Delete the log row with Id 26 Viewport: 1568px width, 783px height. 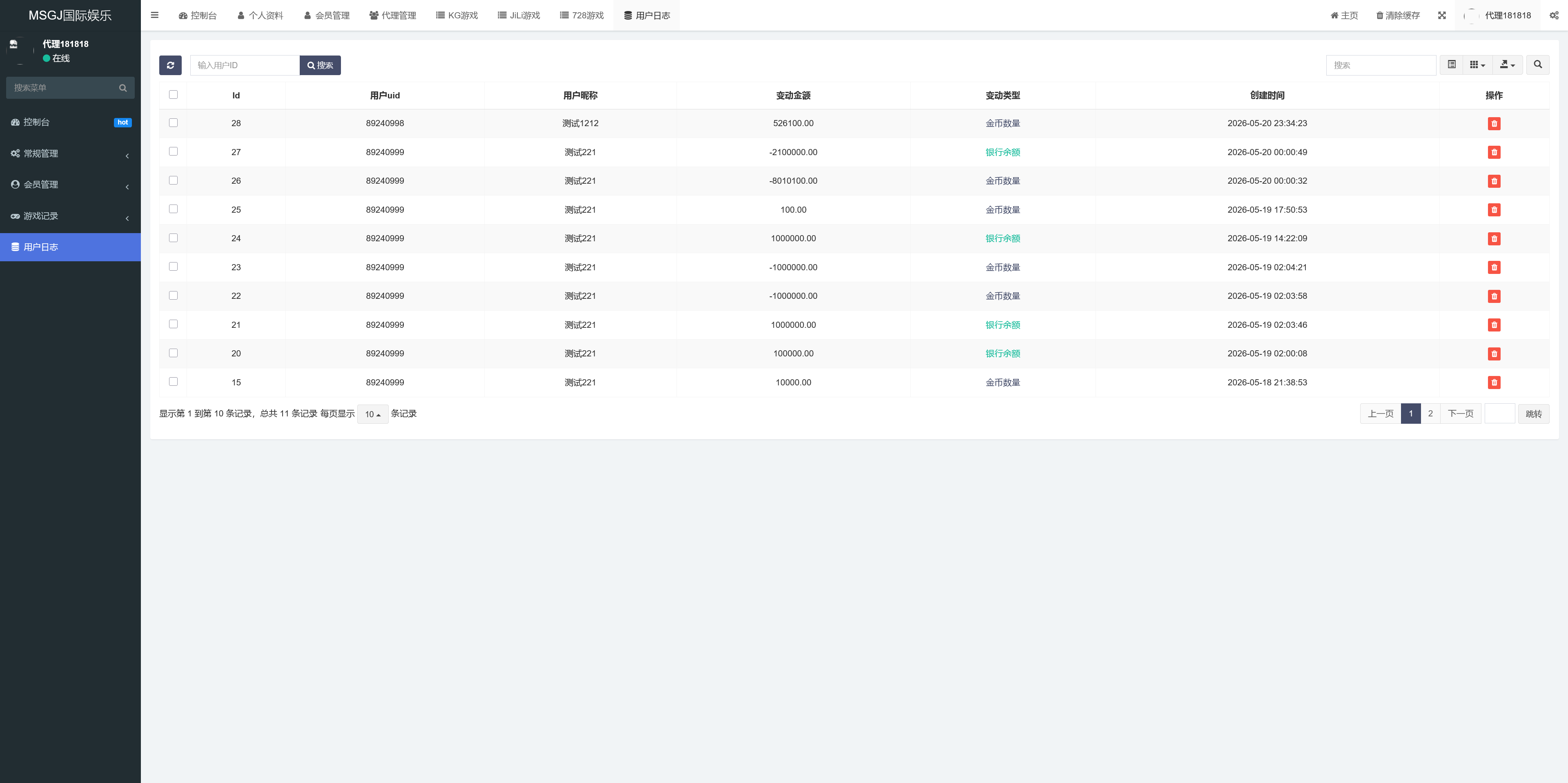(x=1494, y=181)
